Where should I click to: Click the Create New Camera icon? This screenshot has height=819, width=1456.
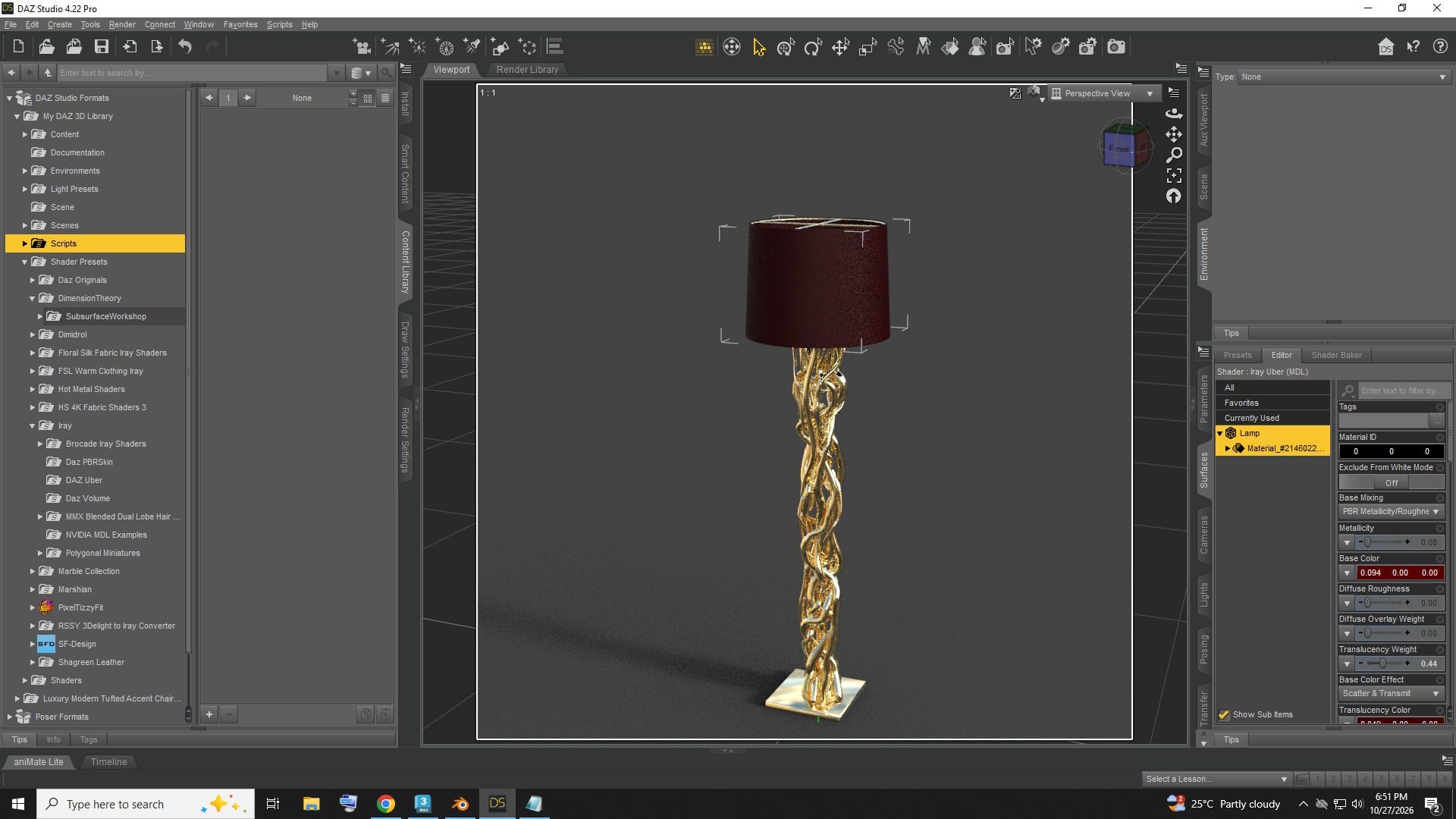(x=362, y=47)
